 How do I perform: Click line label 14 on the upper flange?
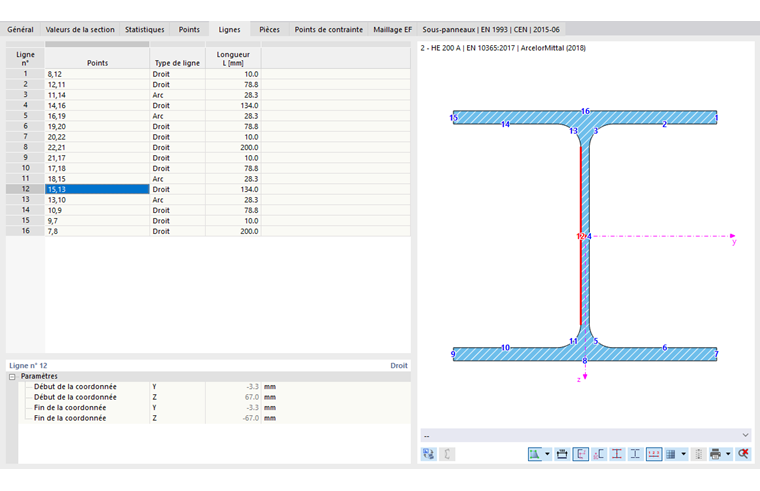[x=505, y=125]
